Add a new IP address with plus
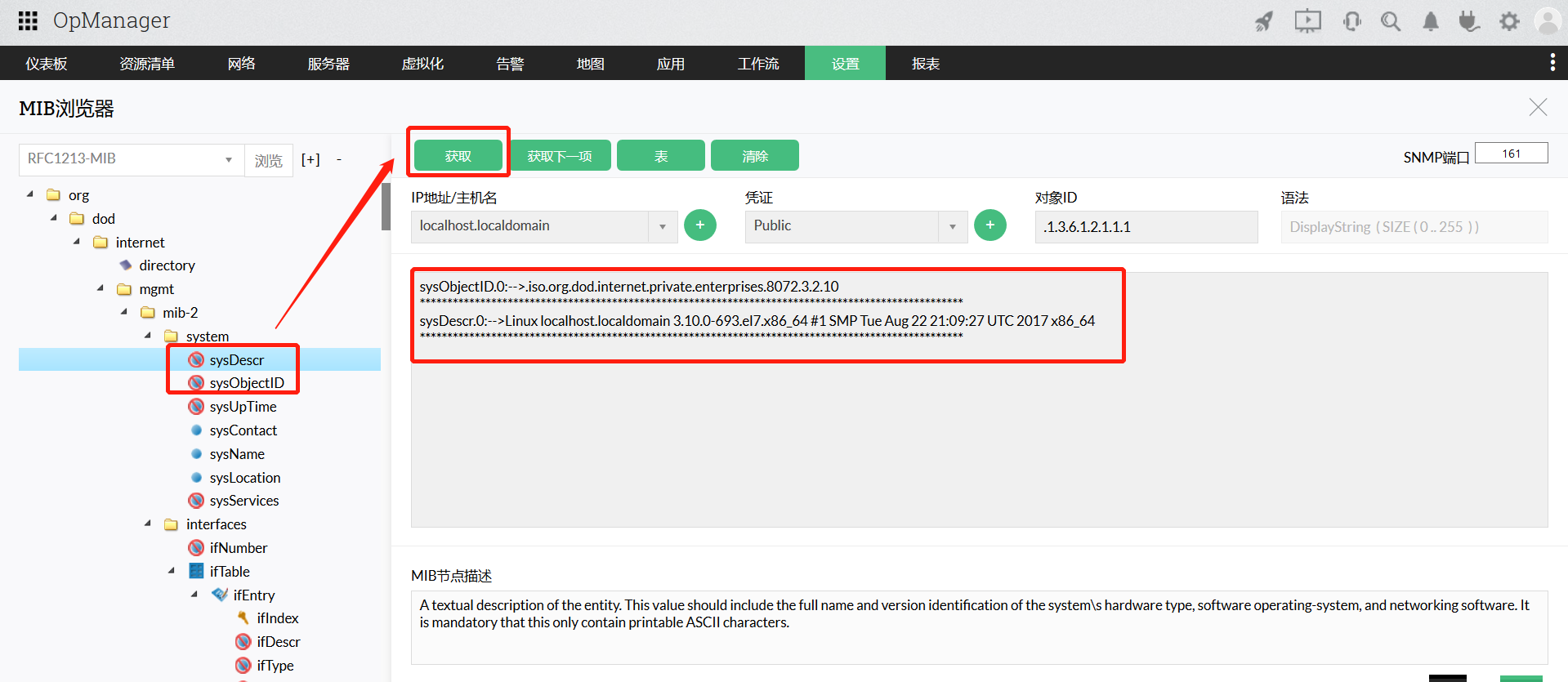The height and width of the screenshot is (682, 1568). click(700, 225)
